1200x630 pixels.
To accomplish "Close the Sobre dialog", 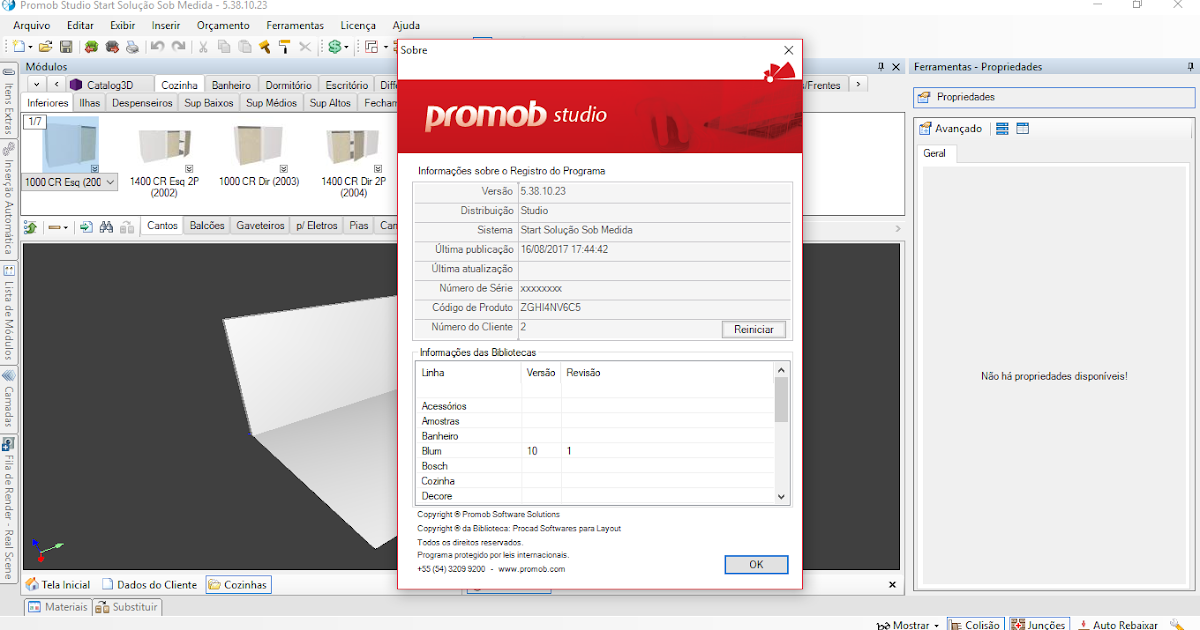I will (x=789, y=50).
